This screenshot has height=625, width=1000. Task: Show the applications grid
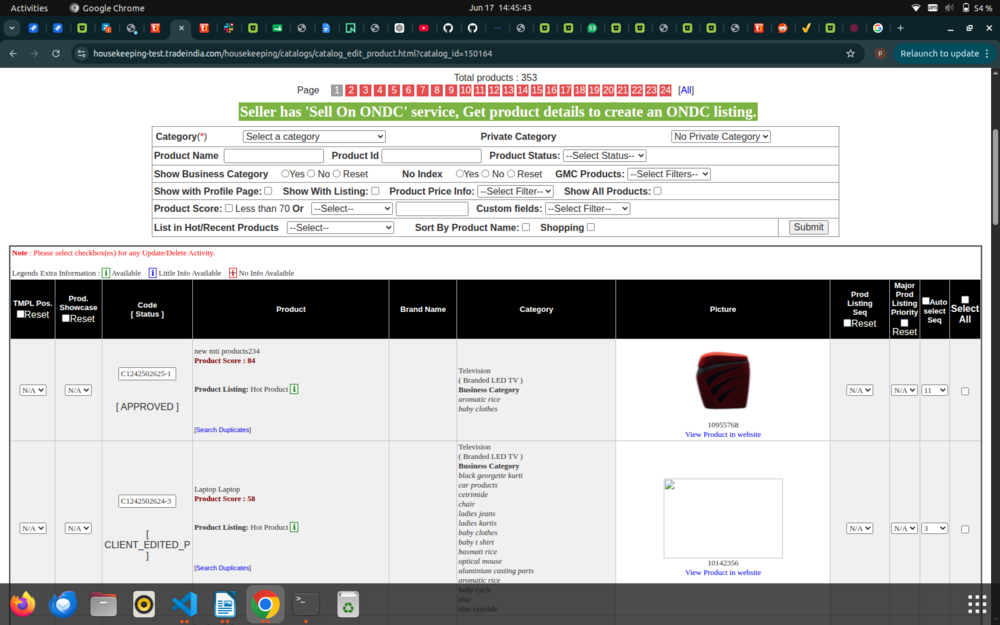click(977, 603)
